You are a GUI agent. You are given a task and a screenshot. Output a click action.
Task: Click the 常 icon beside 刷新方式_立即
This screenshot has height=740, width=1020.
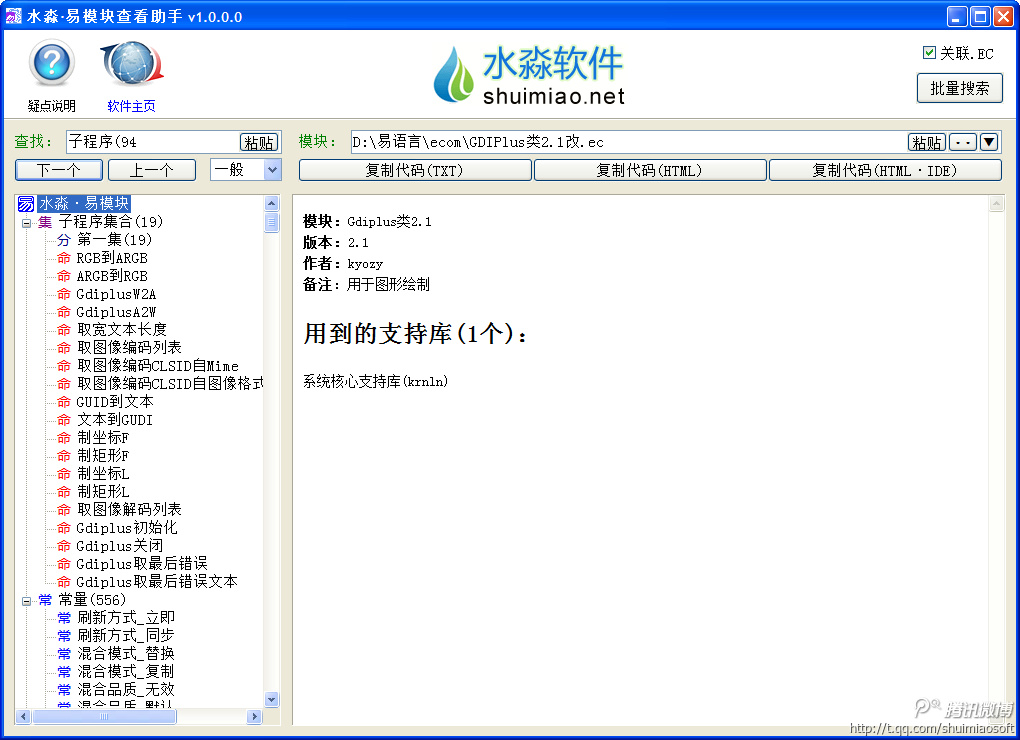pyautogui.click(x=64, y=618)
